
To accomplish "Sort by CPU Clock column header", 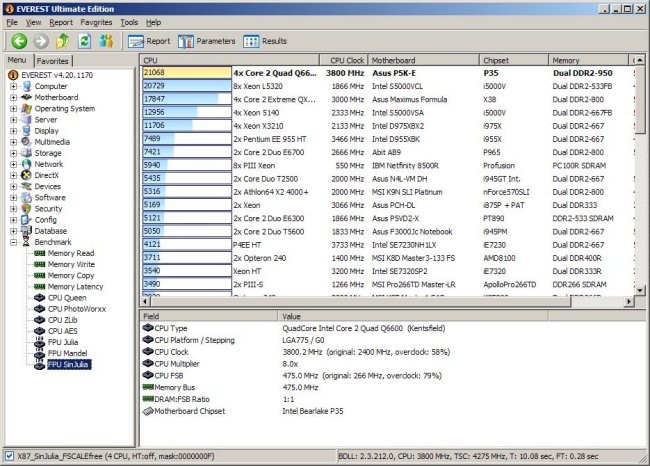I will (344, 61).
